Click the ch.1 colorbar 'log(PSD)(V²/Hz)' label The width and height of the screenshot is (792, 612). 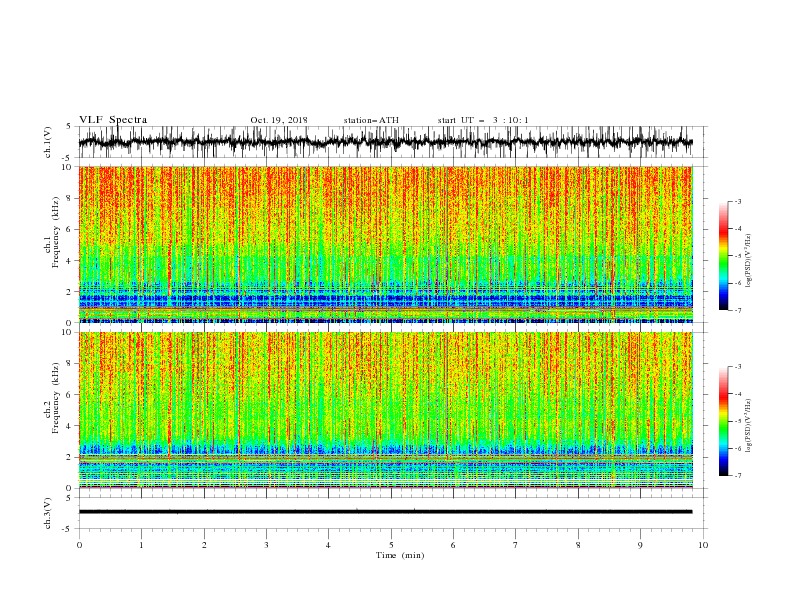[x=748, y=261]
